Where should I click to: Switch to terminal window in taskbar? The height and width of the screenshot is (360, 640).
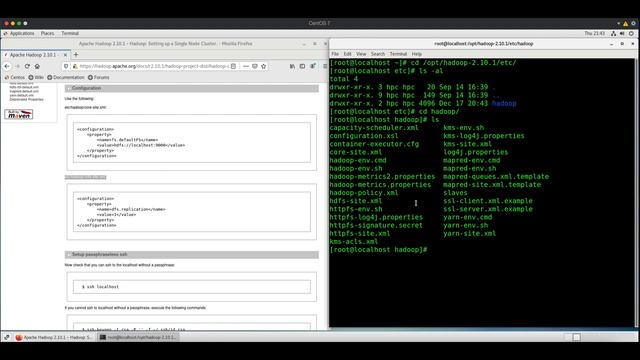pyautogui.click(x=138, y=337)
